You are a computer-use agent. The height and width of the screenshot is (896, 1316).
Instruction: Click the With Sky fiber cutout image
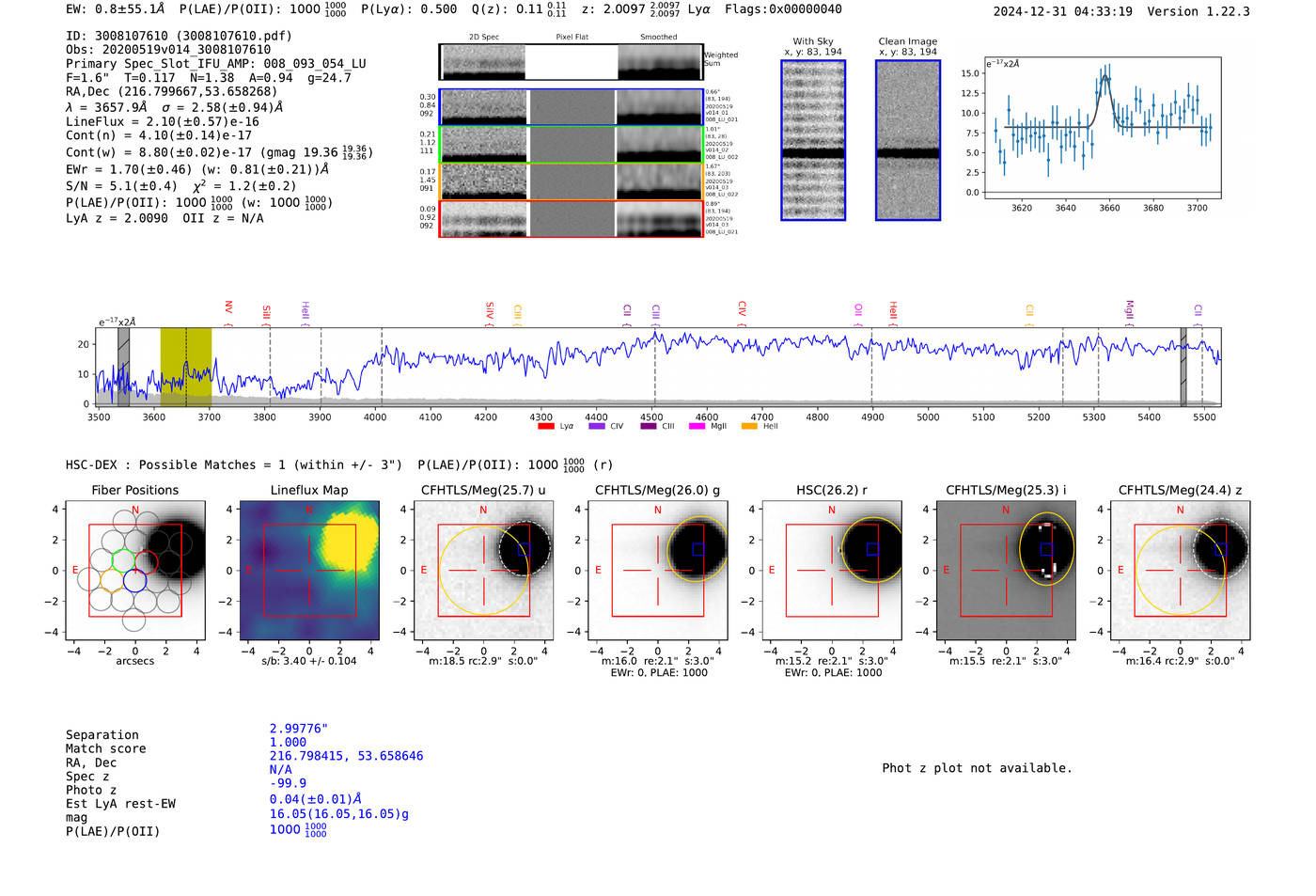tap(813, 140)
